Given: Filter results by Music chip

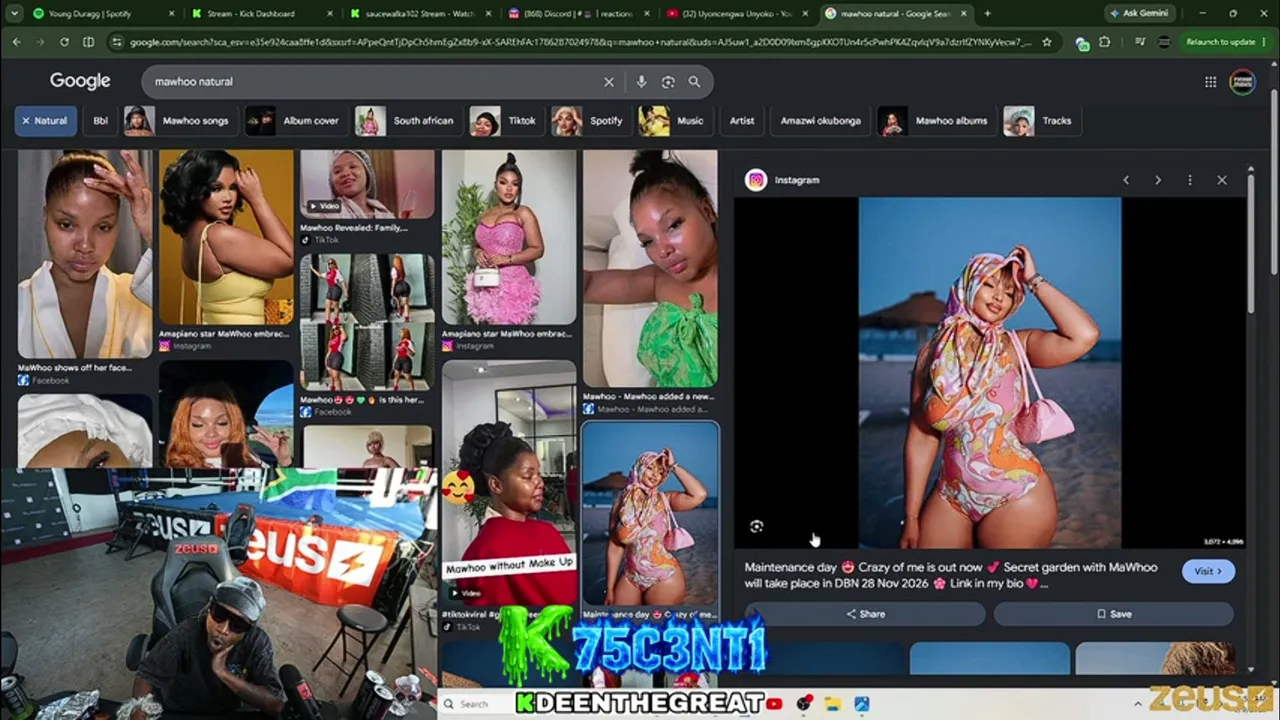Looking at the screenshot, I should (675, 121).
